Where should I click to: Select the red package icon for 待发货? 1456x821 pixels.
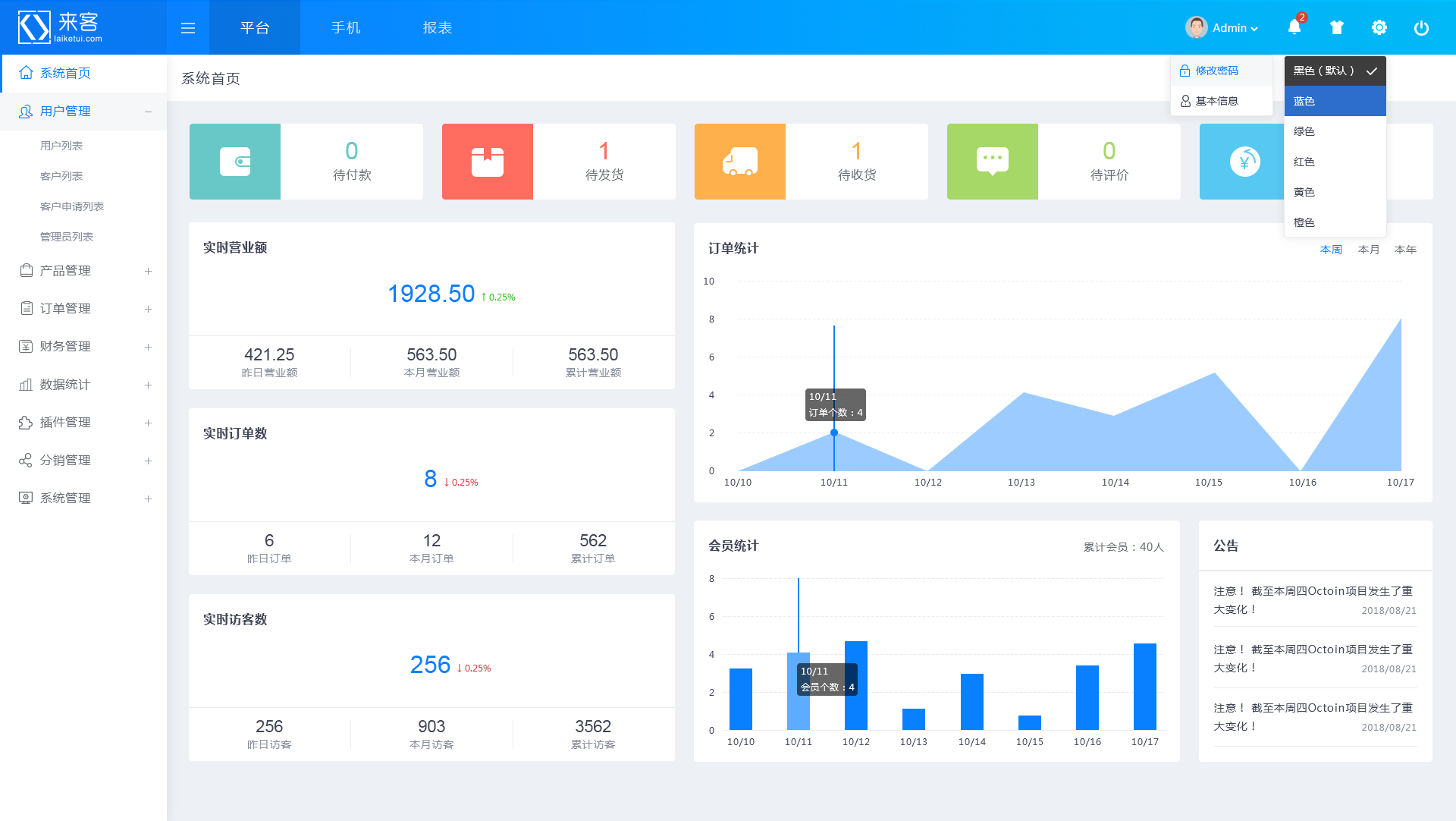(x=488, y=161)
